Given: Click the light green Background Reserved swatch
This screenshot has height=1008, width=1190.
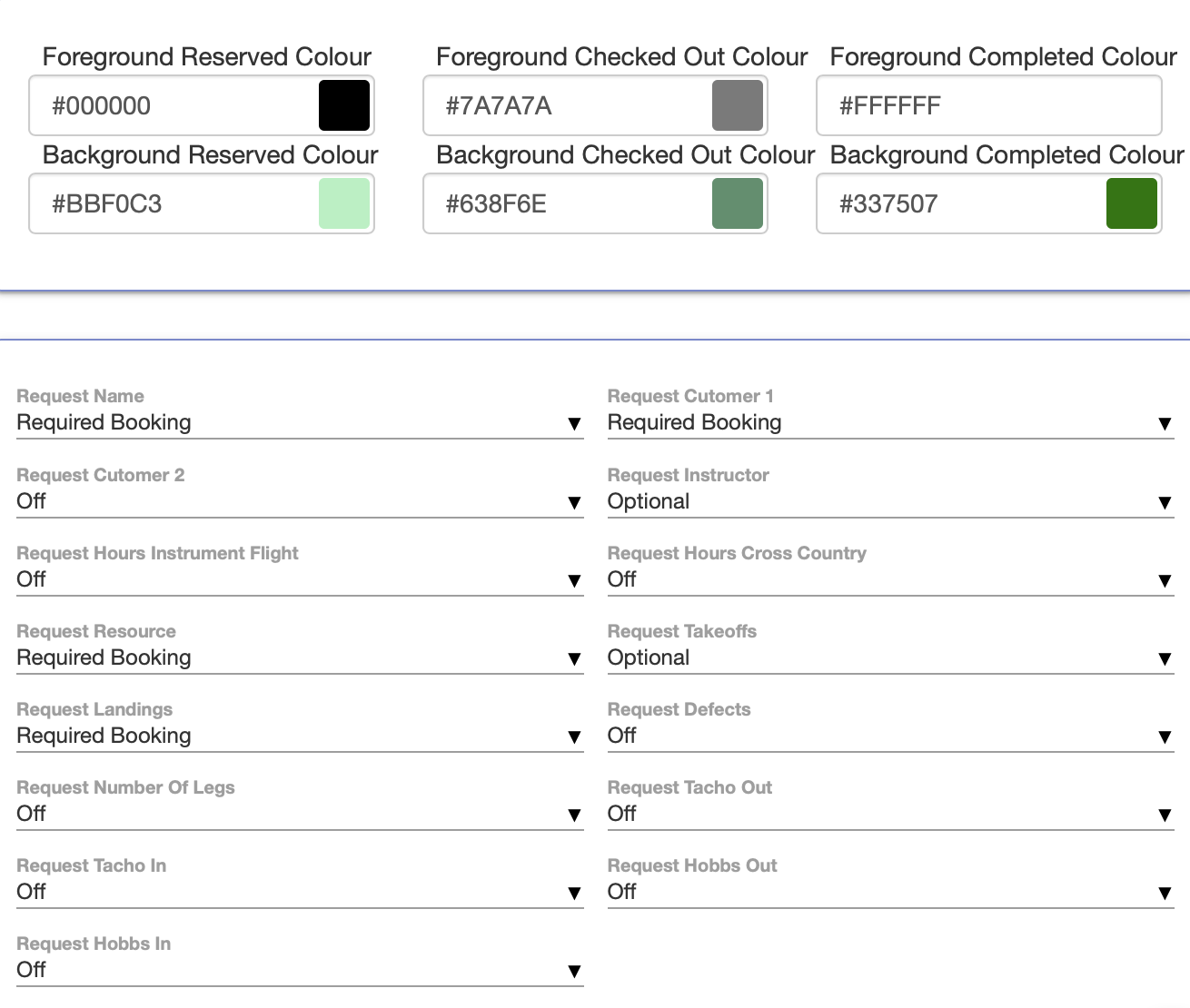Looking at the screenshot, I should point(344,203).
